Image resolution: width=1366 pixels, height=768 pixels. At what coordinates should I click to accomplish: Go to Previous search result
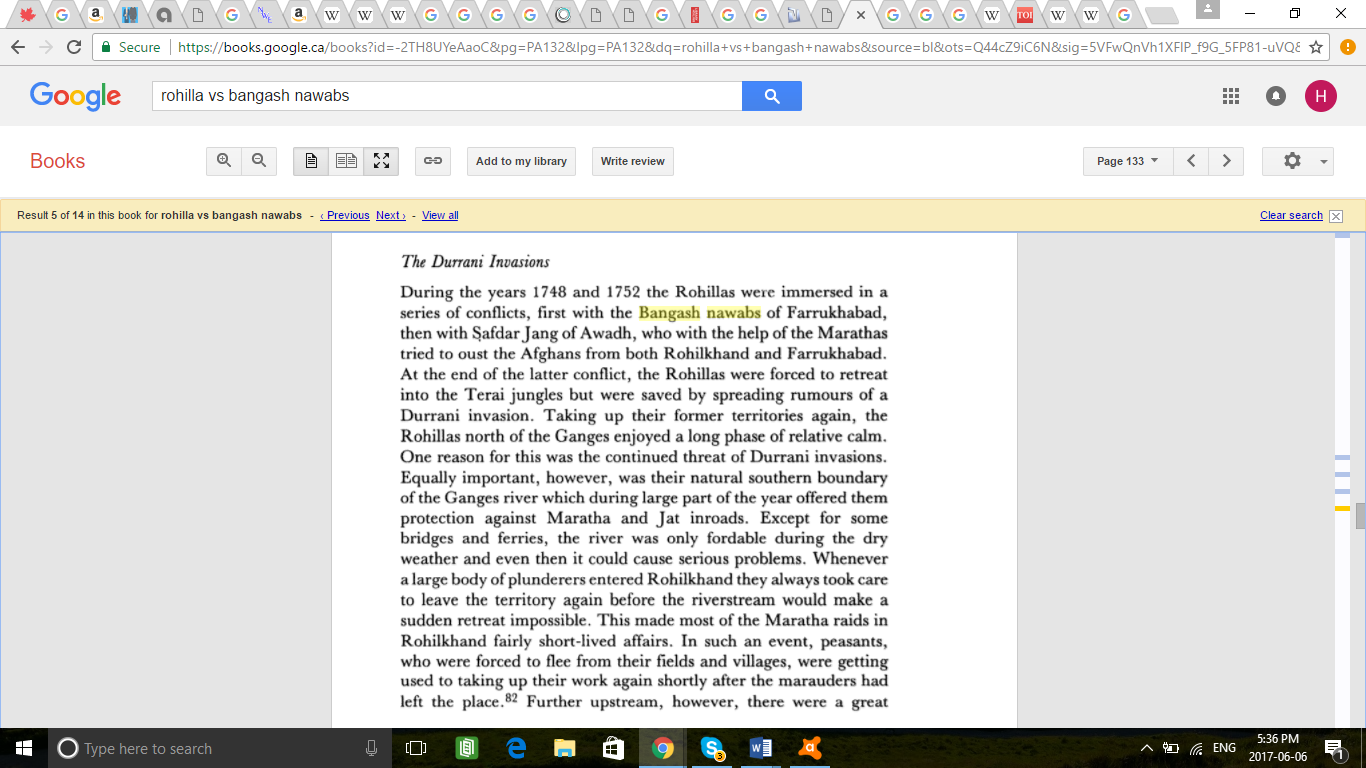345,215
